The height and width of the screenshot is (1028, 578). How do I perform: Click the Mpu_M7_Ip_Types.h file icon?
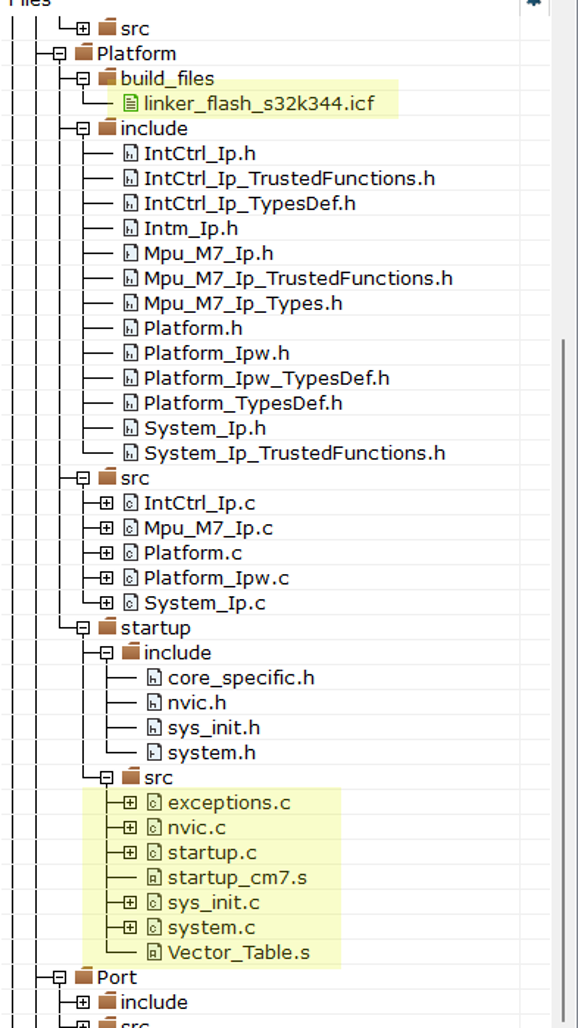click(131, 304)
